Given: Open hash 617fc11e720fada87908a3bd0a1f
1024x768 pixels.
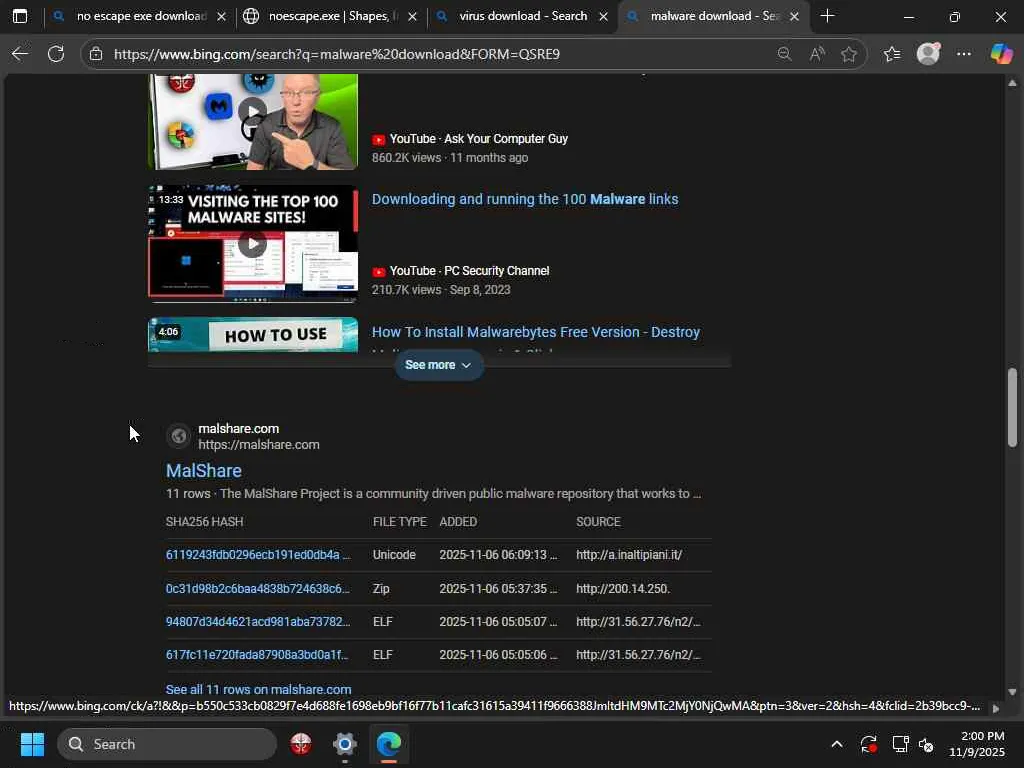Looking at the screenshot, I should point(257,655).
